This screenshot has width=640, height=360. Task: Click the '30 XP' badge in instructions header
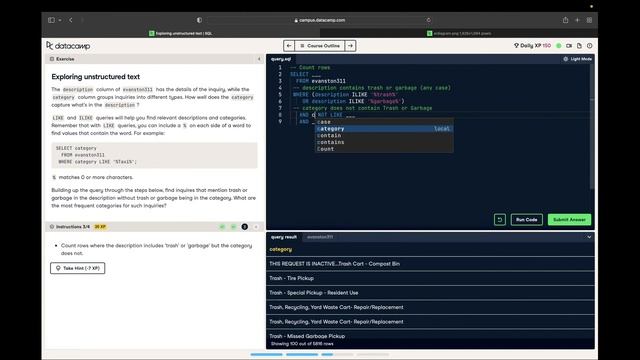coord(100,227)
